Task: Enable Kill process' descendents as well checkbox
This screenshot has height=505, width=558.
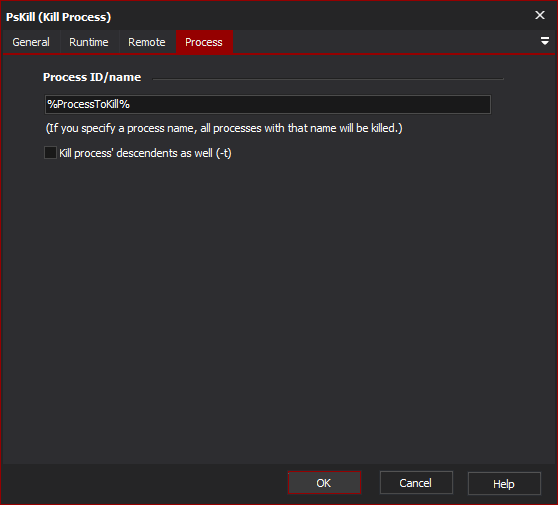Action: pos(50,153)
